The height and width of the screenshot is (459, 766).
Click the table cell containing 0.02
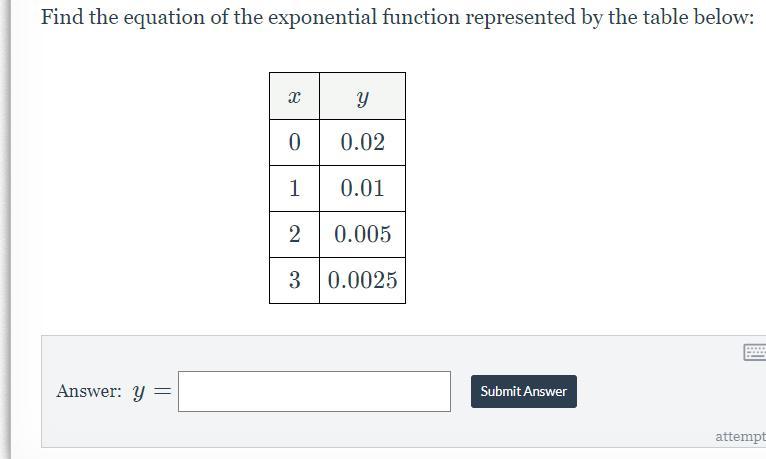coord(362,143)
